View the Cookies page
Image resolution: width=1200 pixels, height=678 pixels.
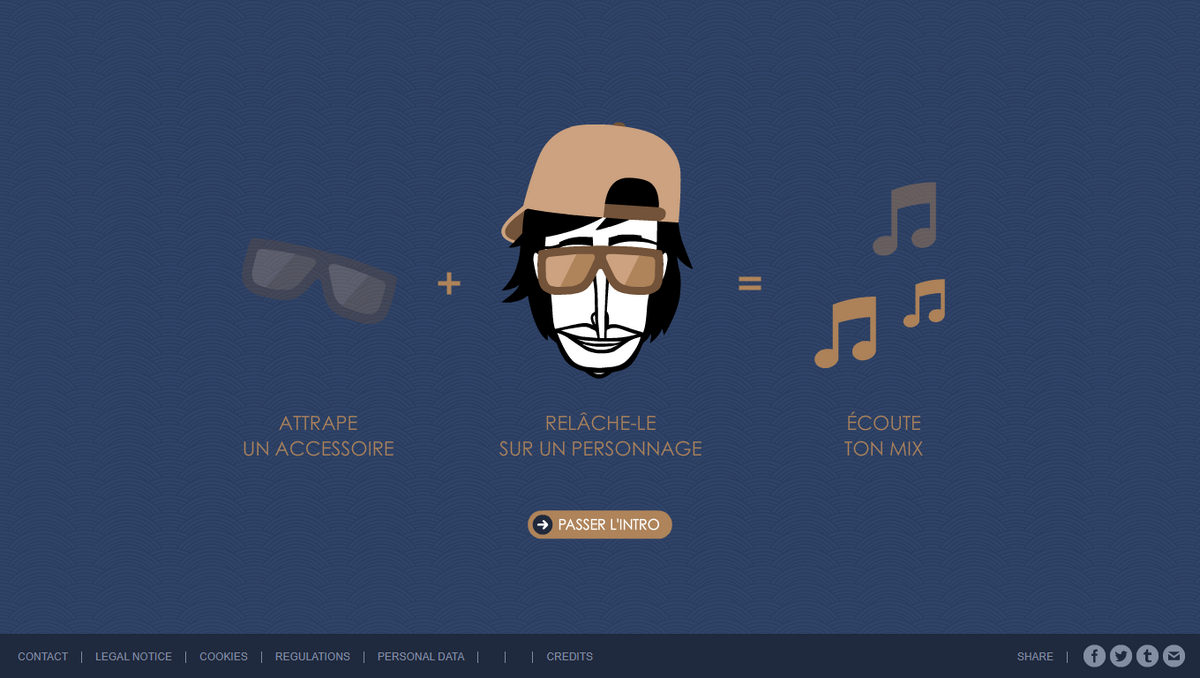(223, 657)
